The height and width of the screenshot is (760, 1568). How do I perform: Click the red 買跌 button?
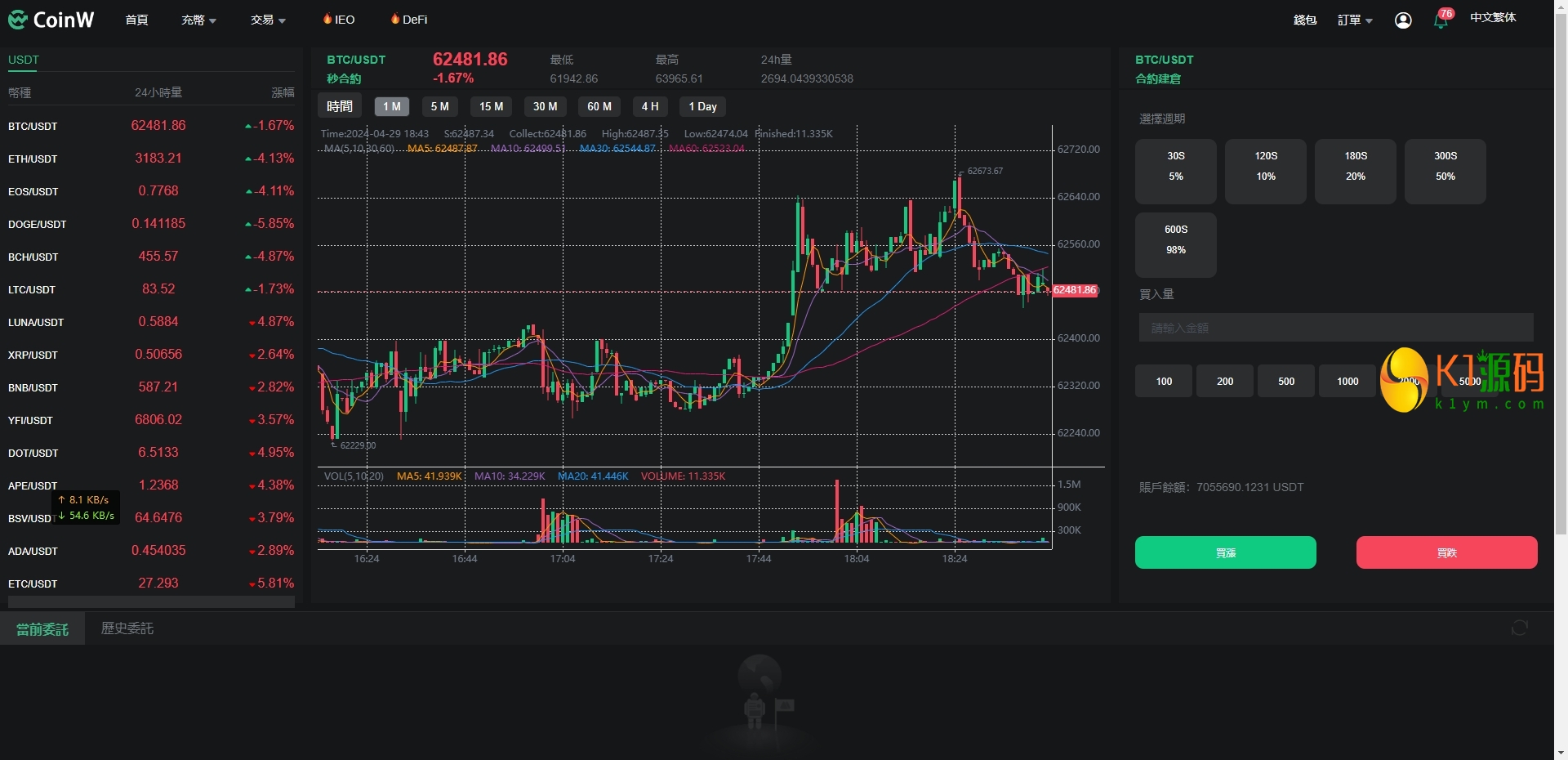pos(1447,552)
